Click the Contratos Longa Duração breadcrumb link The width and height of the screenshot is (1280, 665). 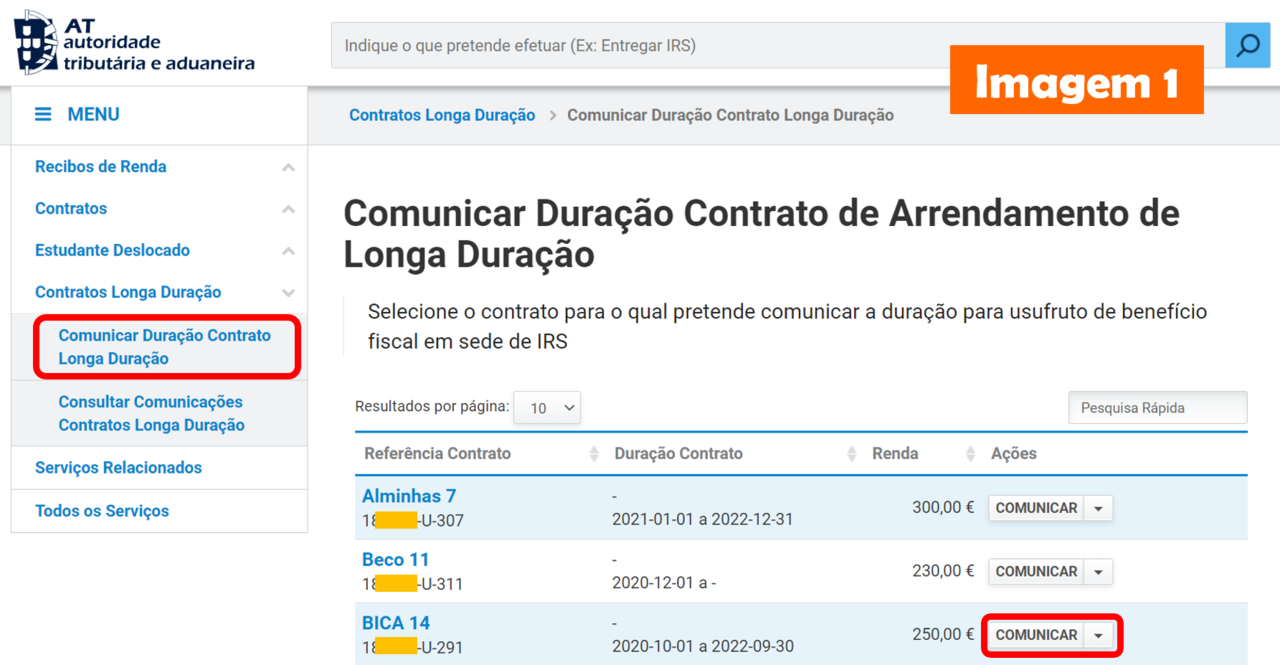441,115
